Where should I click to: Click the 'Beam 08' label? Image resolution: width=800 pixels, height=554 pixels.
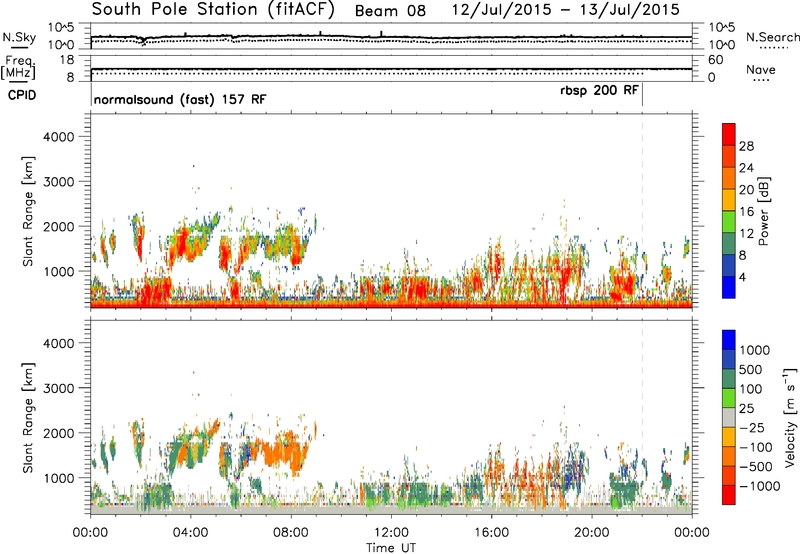(390, 11)
